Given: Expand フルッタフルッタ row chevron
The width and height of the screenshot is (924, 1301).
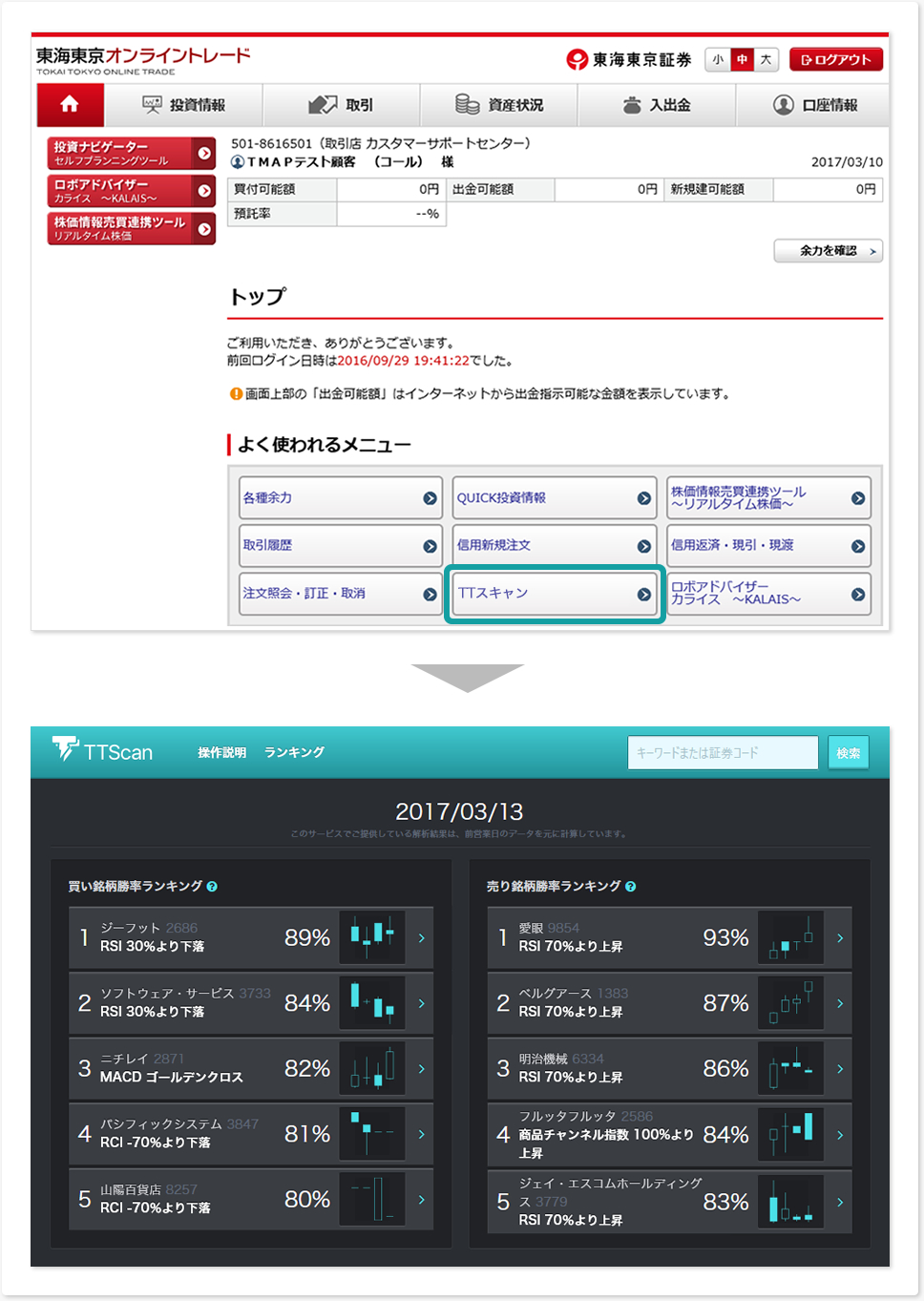Looking at the screenshot, I should (x=840, y=1135).
